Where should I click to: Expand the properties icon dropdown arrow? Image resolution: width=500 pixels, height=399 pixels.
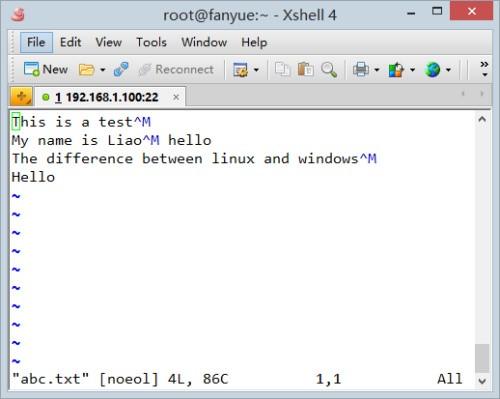click(x=256, y=70)
